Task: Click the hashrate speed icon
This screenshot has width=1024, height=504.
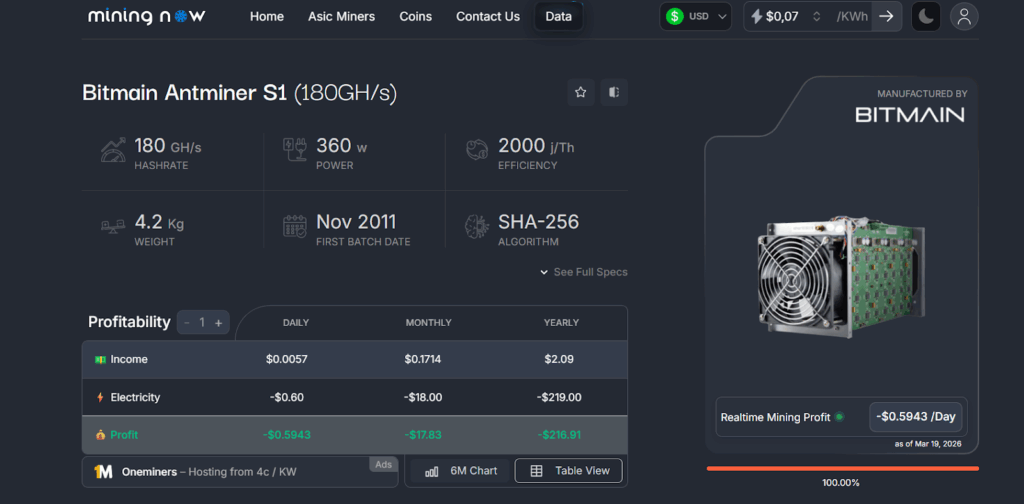Action: point(113,151)
